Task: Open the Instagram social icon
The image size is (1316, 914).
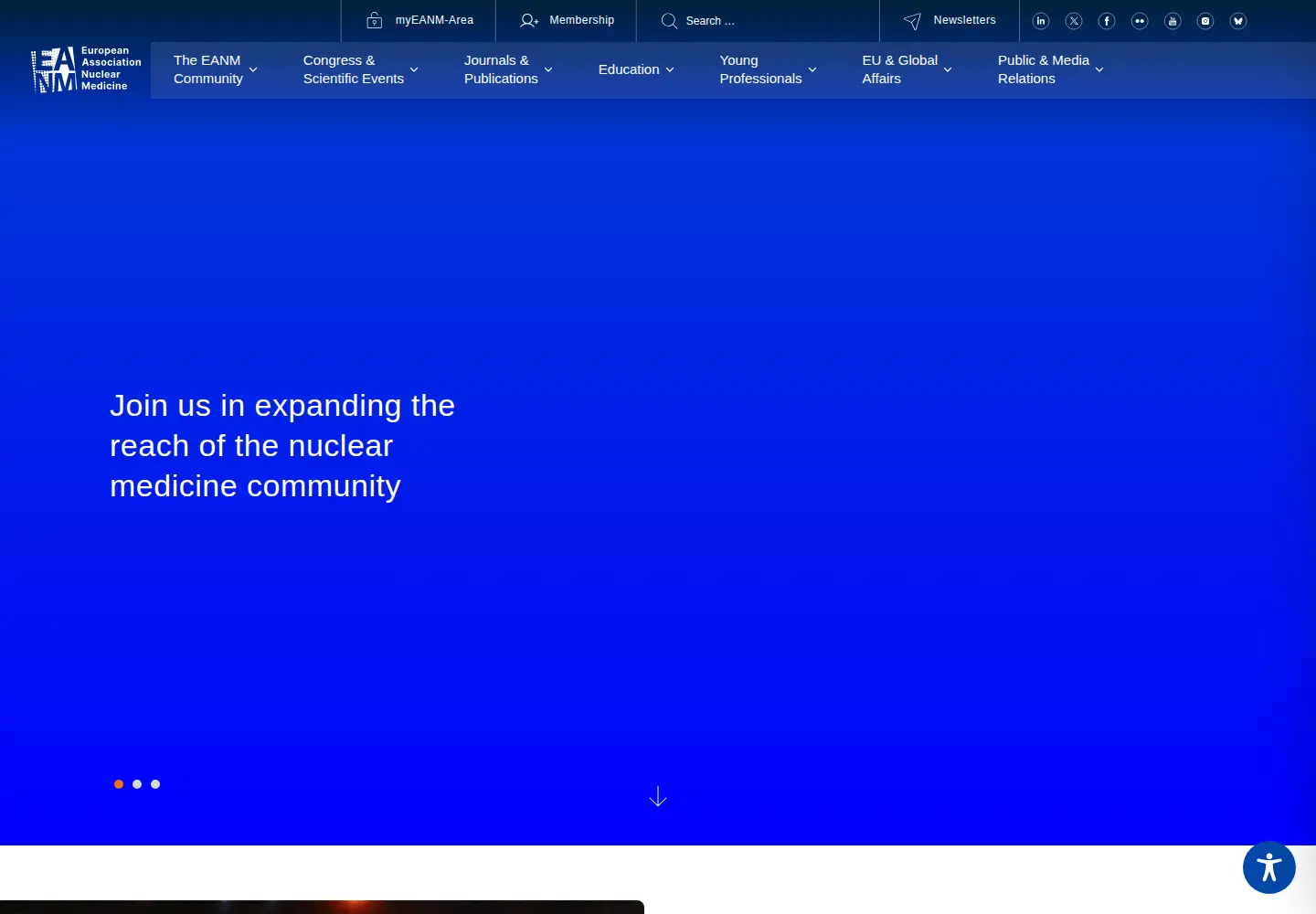Action: [1205, 21]
